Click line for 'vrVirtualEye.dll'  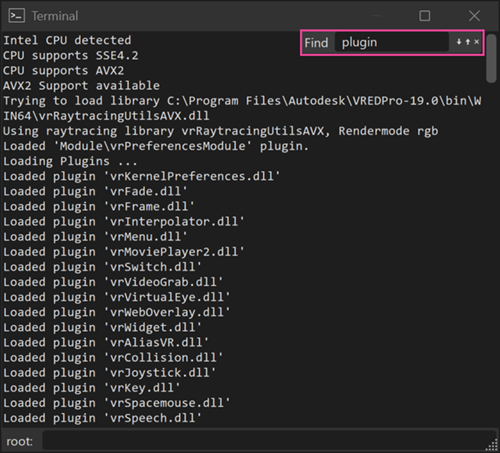pyautogui.click(x=117, y=297)
